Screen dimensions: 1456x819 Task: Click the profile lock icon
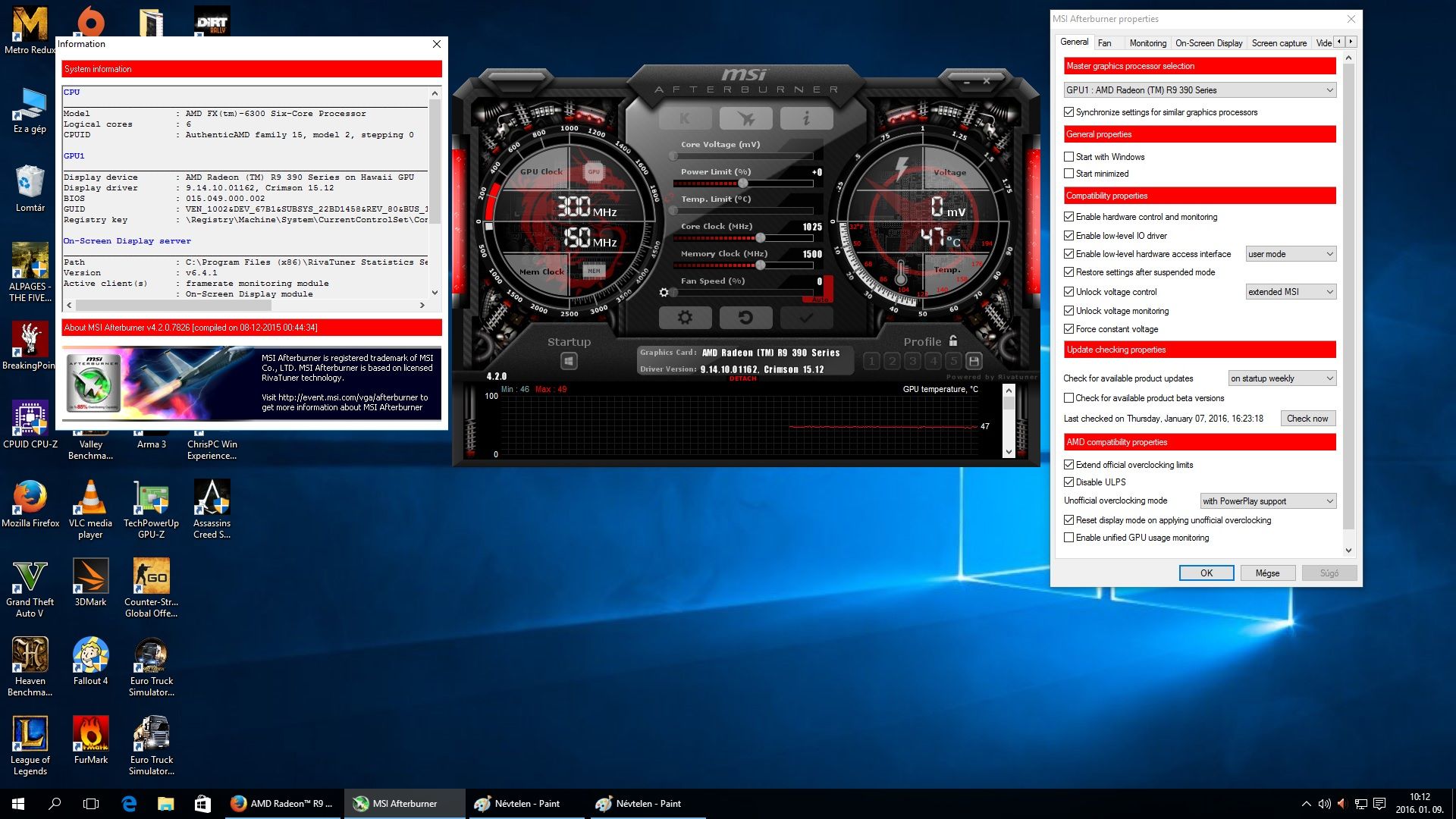tap(953, 341)
